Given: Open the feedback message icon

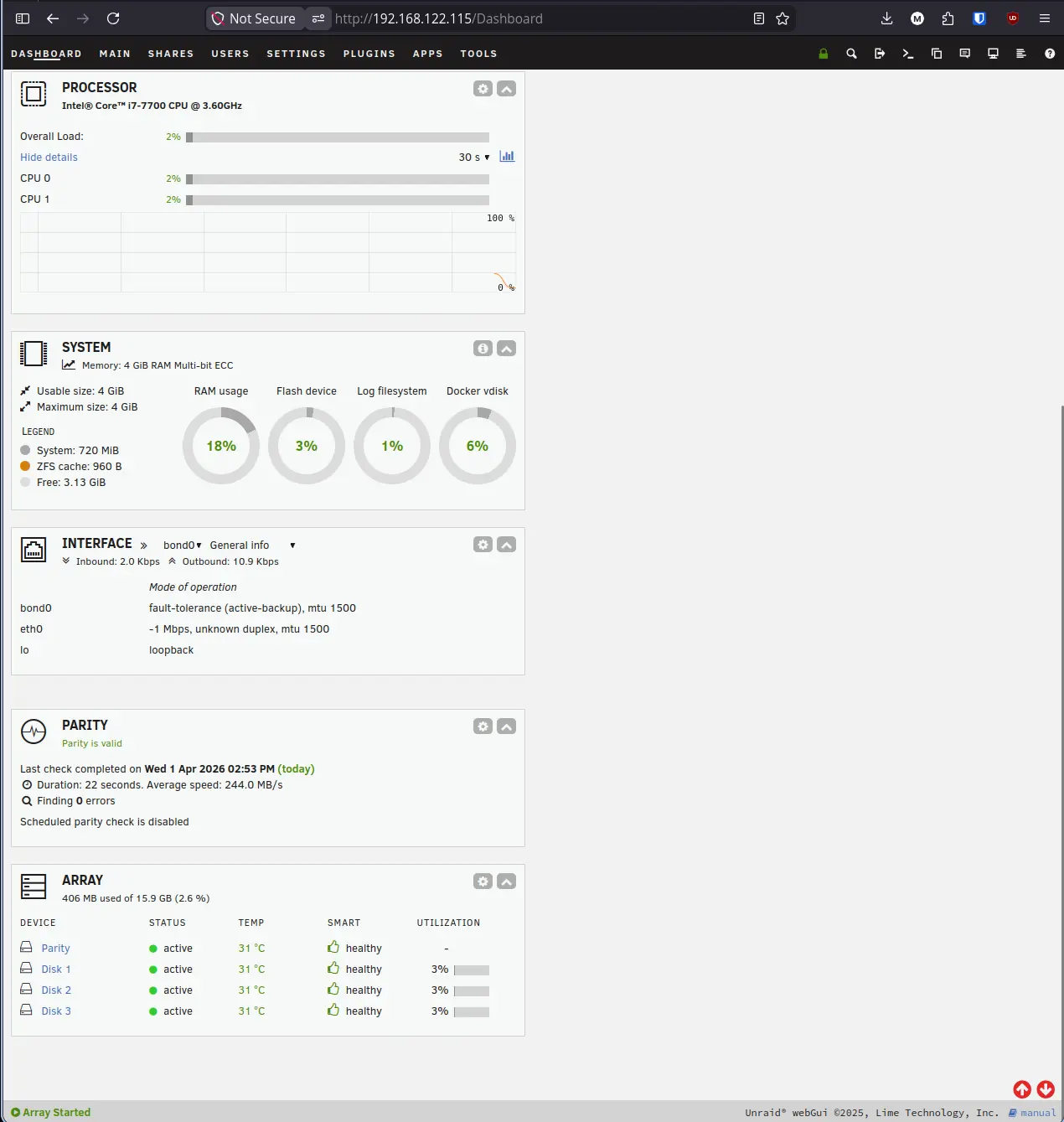Looking at the screenshot, I should point(965,54).
